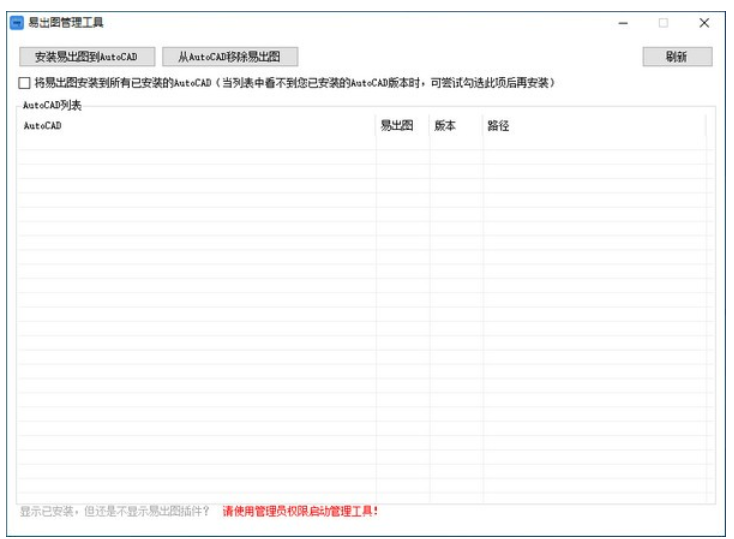The width and height of the screenshot is (734, 539).
Task: Click the 易出图管理工具 app icon in title bar
Action: coord(16,22)
